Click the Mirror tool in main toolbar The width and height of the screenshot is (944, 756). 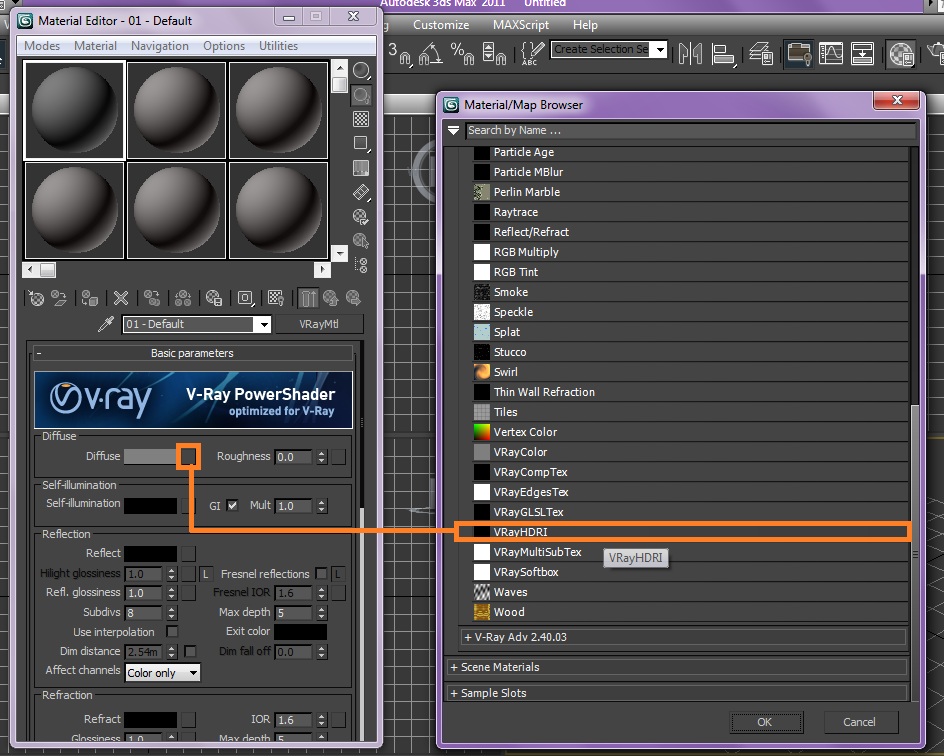click(x=690, y=54)
